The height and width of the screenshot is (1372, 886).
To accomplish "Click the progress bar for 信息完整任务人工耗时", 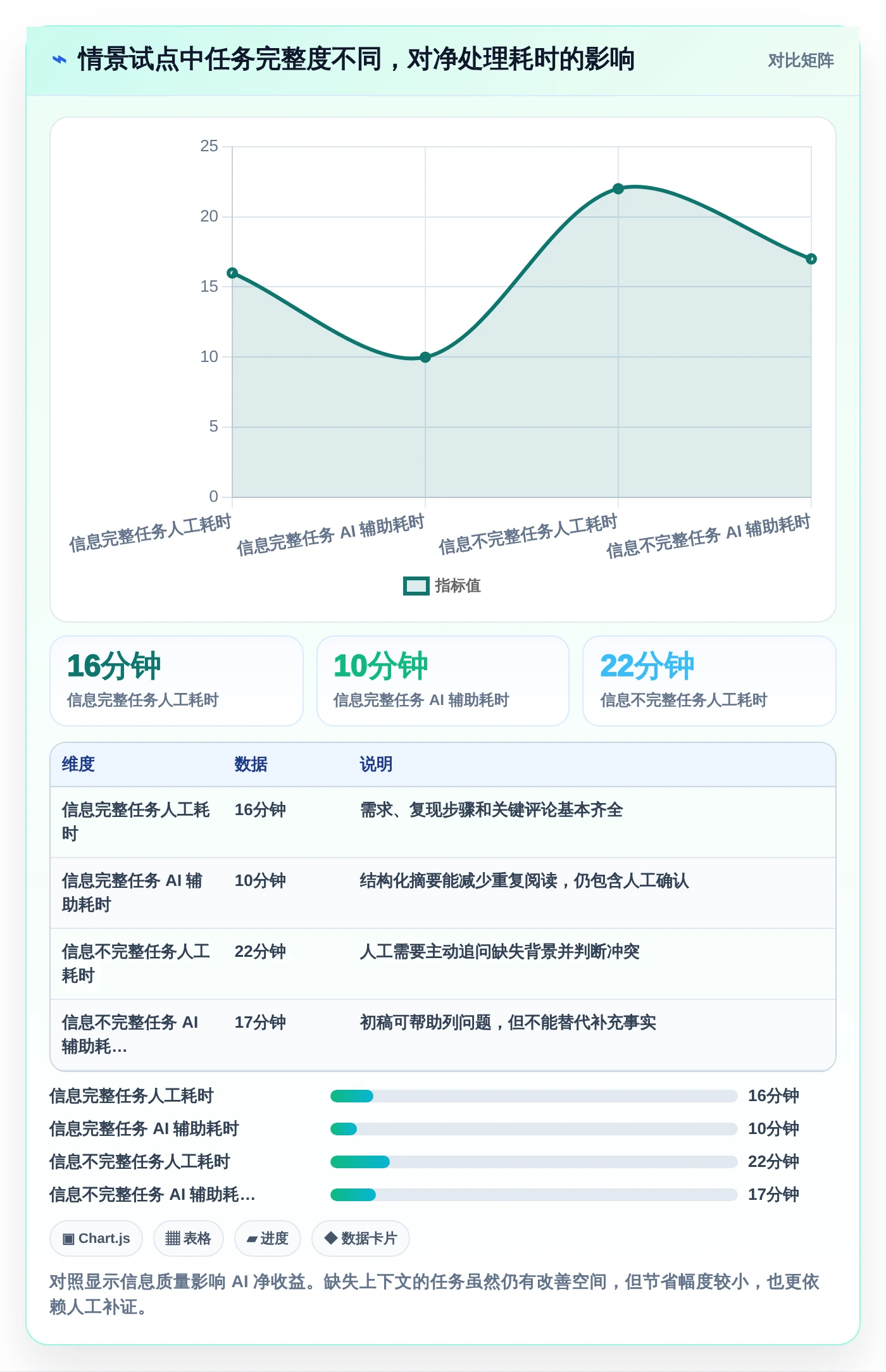I will click(533, 1096).
